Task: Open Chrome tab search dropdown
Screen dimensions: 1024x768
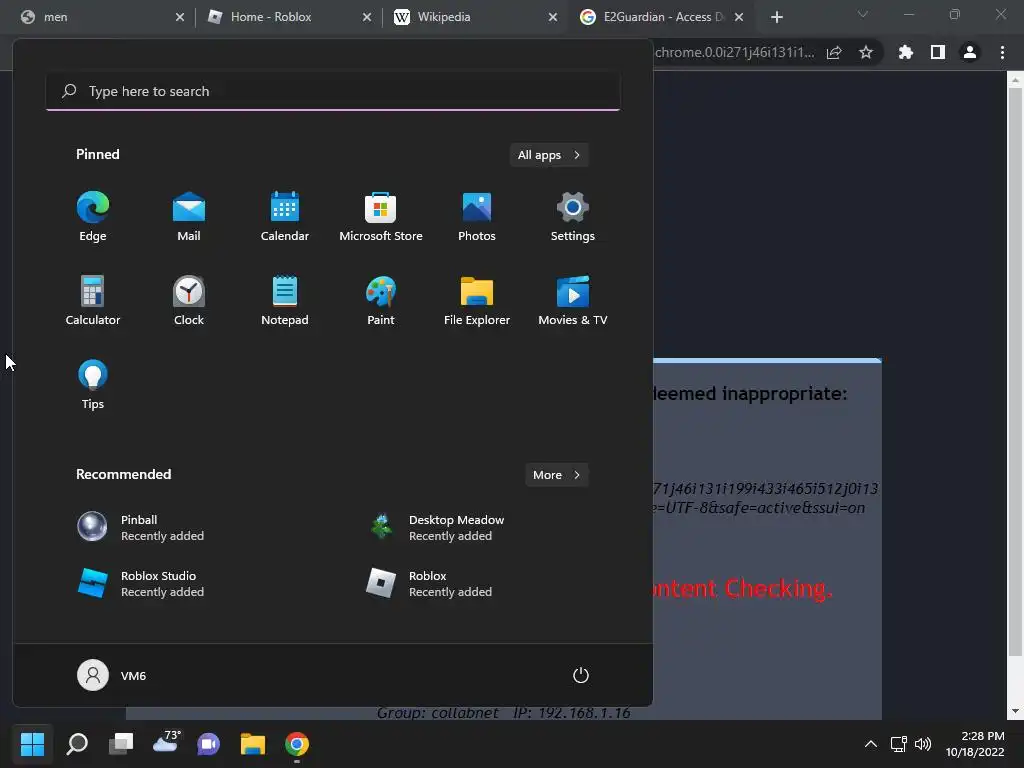Action: 863,14
